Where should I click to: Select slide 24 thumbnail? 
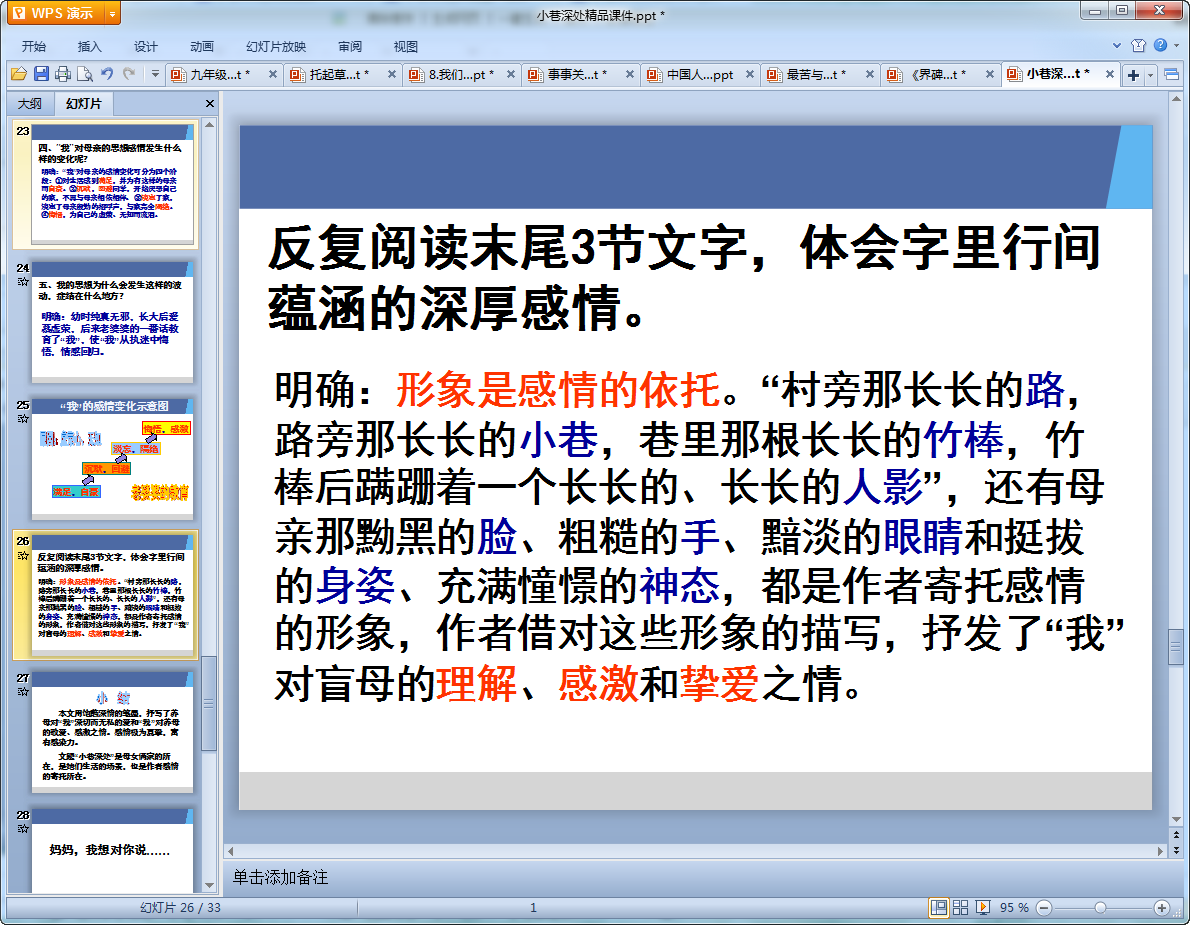pyautogui.click(x=112, y=322)
